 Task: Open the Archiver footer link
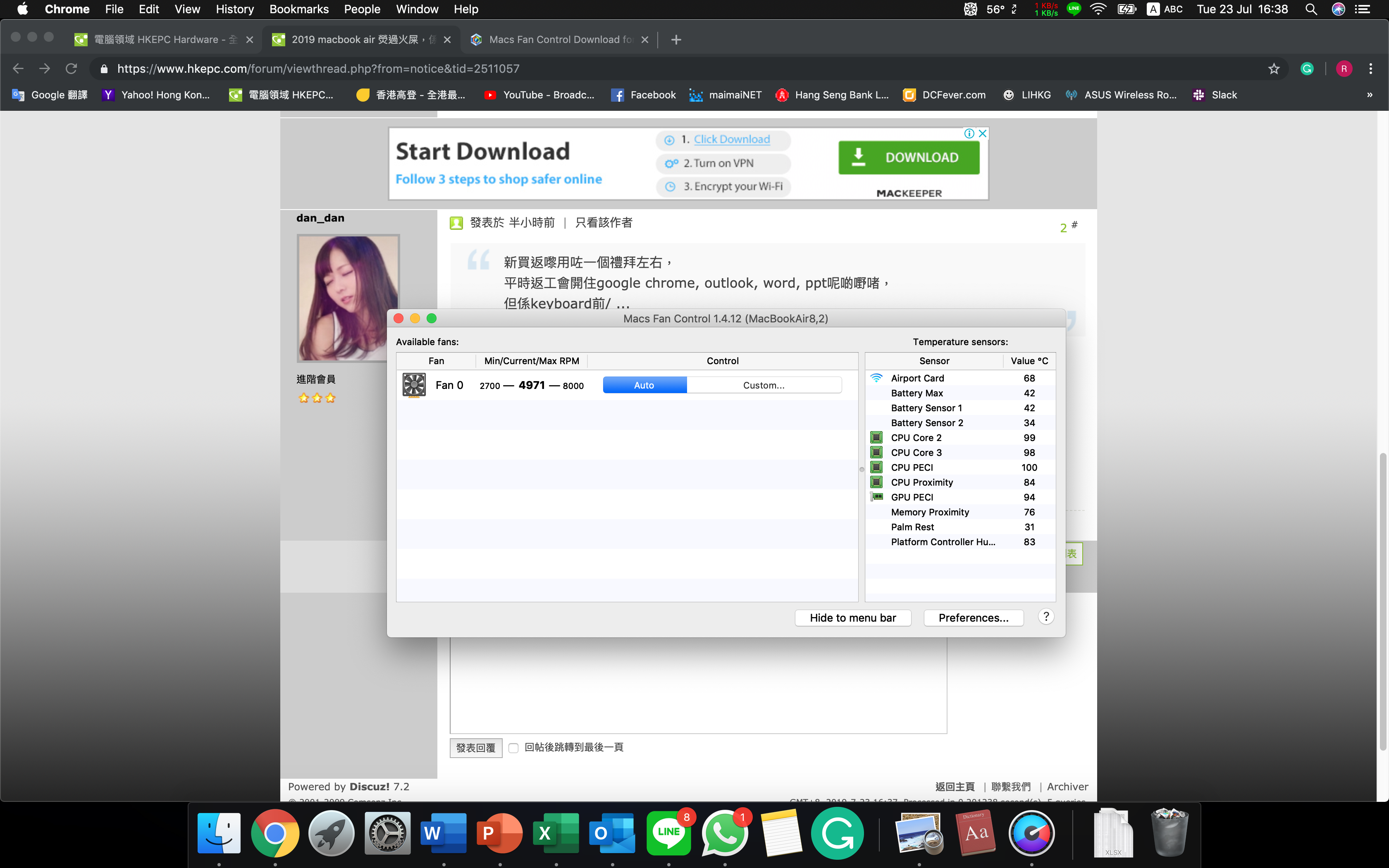pos(1067,787)
